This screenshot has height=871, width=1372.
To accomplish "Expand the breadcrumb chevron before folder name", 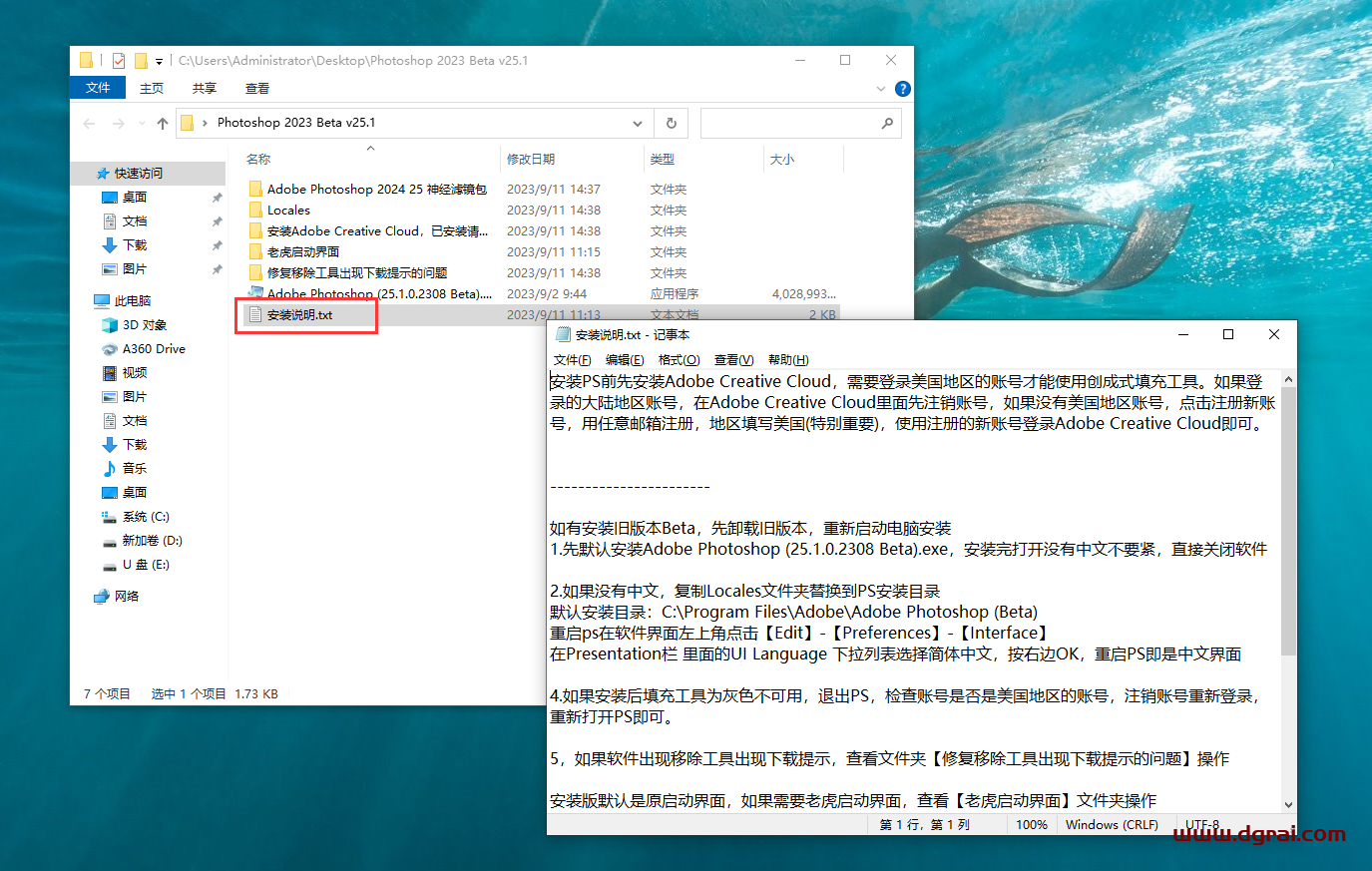I will tap(206, 123).
